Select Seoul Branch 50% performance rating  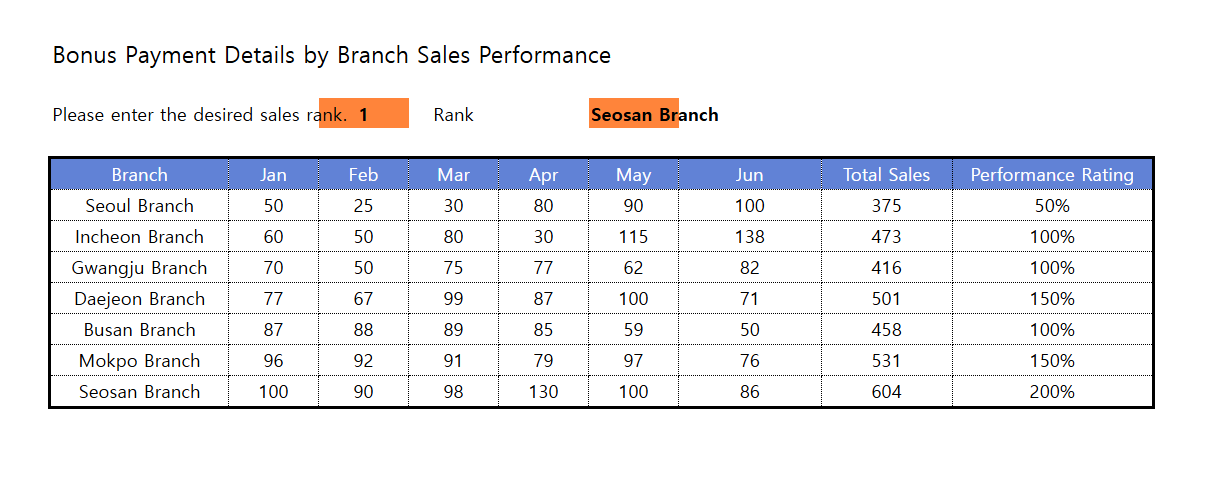click(x=1052, y=206)
